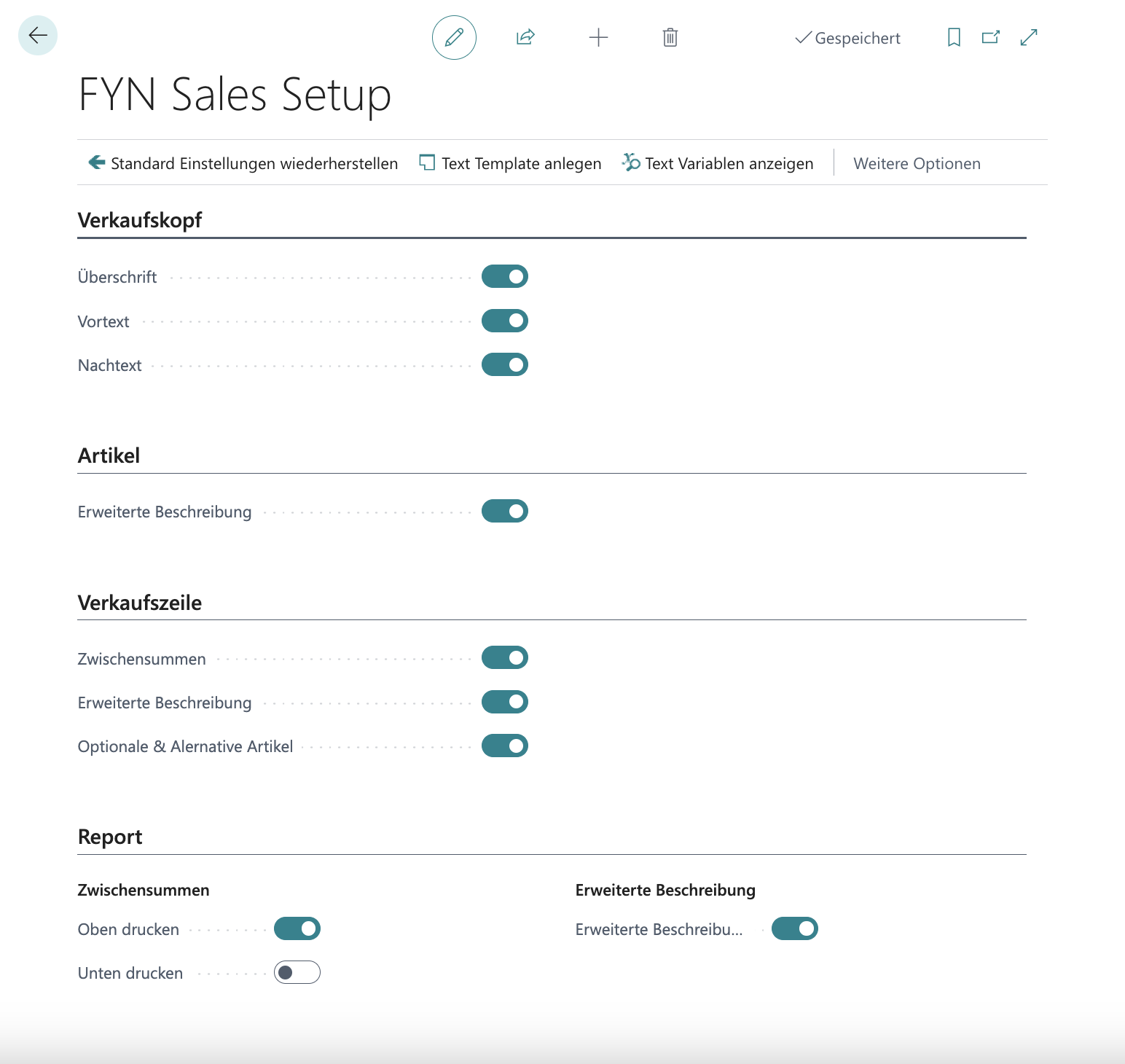Image resolution: width=1125 pixels, height=1064 pixels.
Task: Click the bookmark icon
Action: [x=954, y=37]
